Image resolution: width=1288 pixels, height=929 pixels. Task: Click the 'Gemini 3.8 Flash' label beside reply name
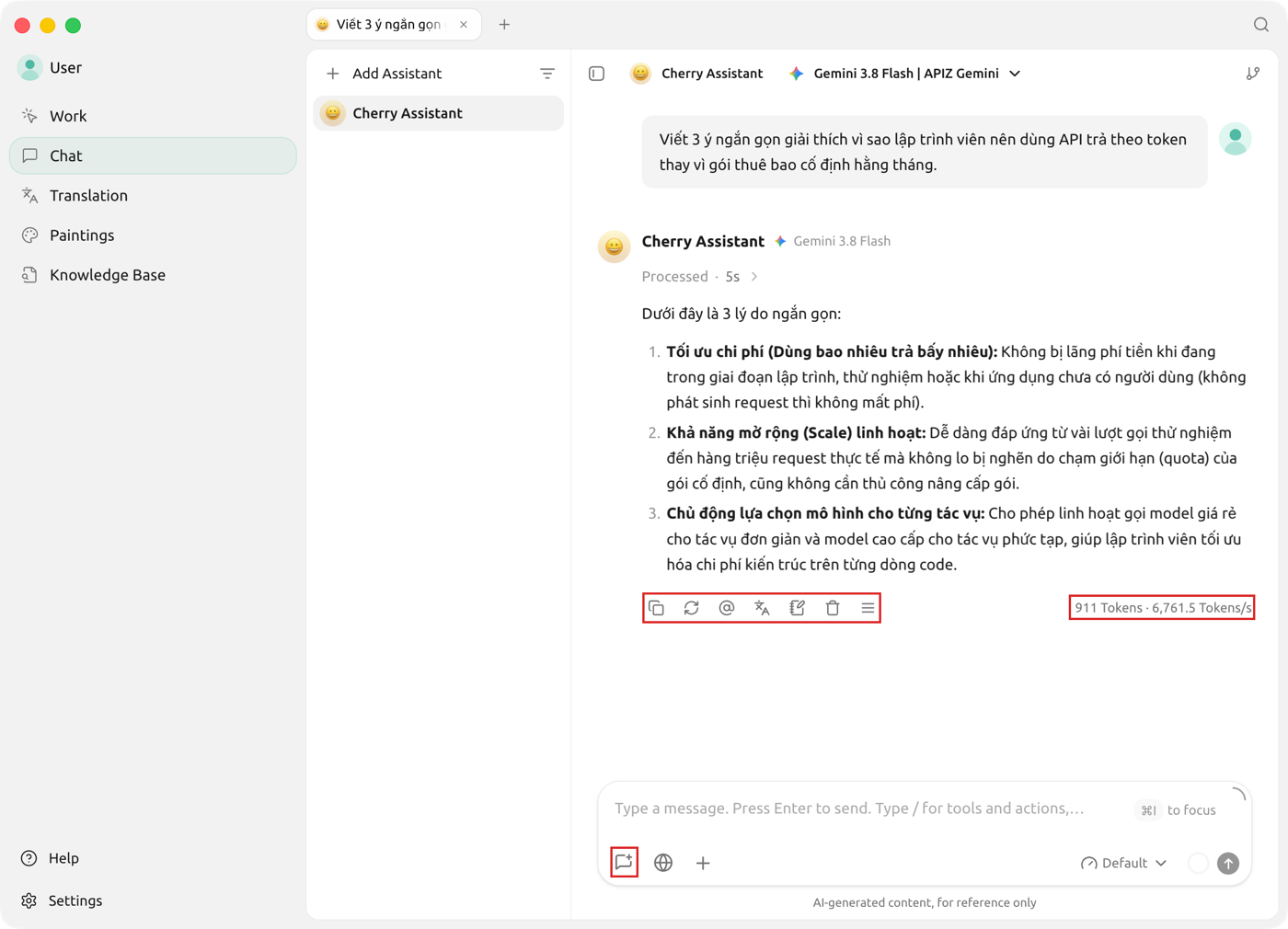coord(842,241)
